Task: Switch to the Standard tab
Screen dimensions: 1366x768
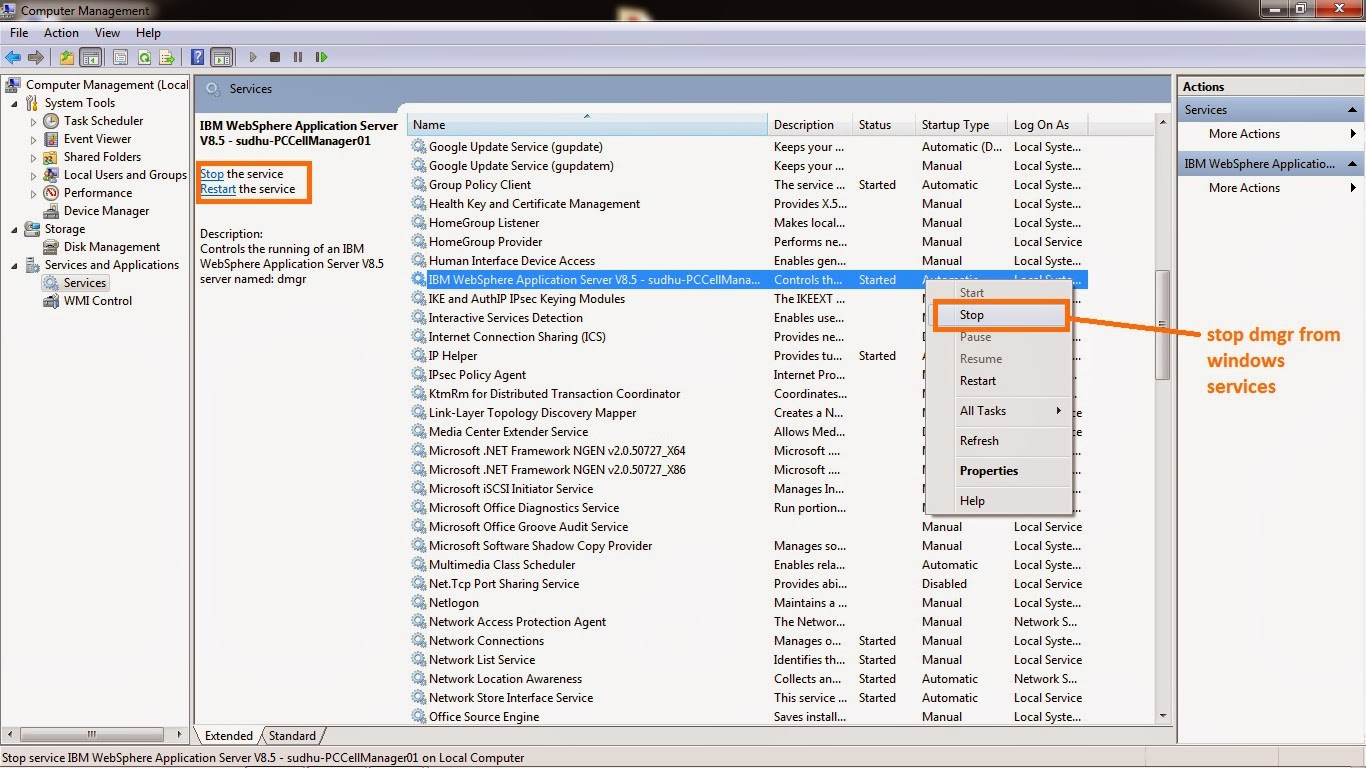Action: click(291, 735)
